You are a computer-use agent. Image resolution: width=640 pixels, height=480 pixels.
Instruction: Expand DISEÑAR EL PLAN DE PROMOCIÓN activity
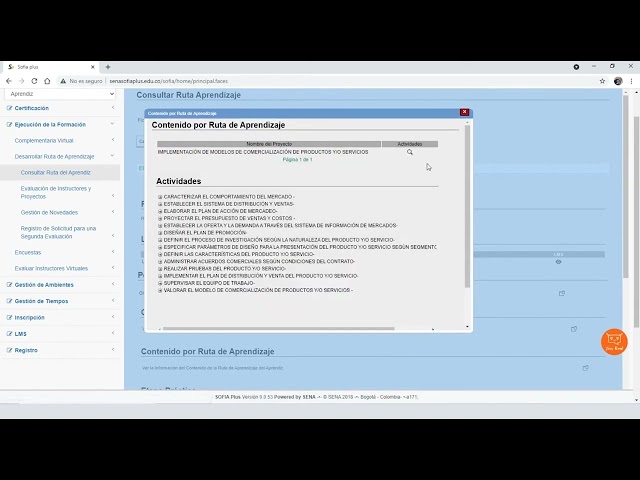tap(160, 233)
